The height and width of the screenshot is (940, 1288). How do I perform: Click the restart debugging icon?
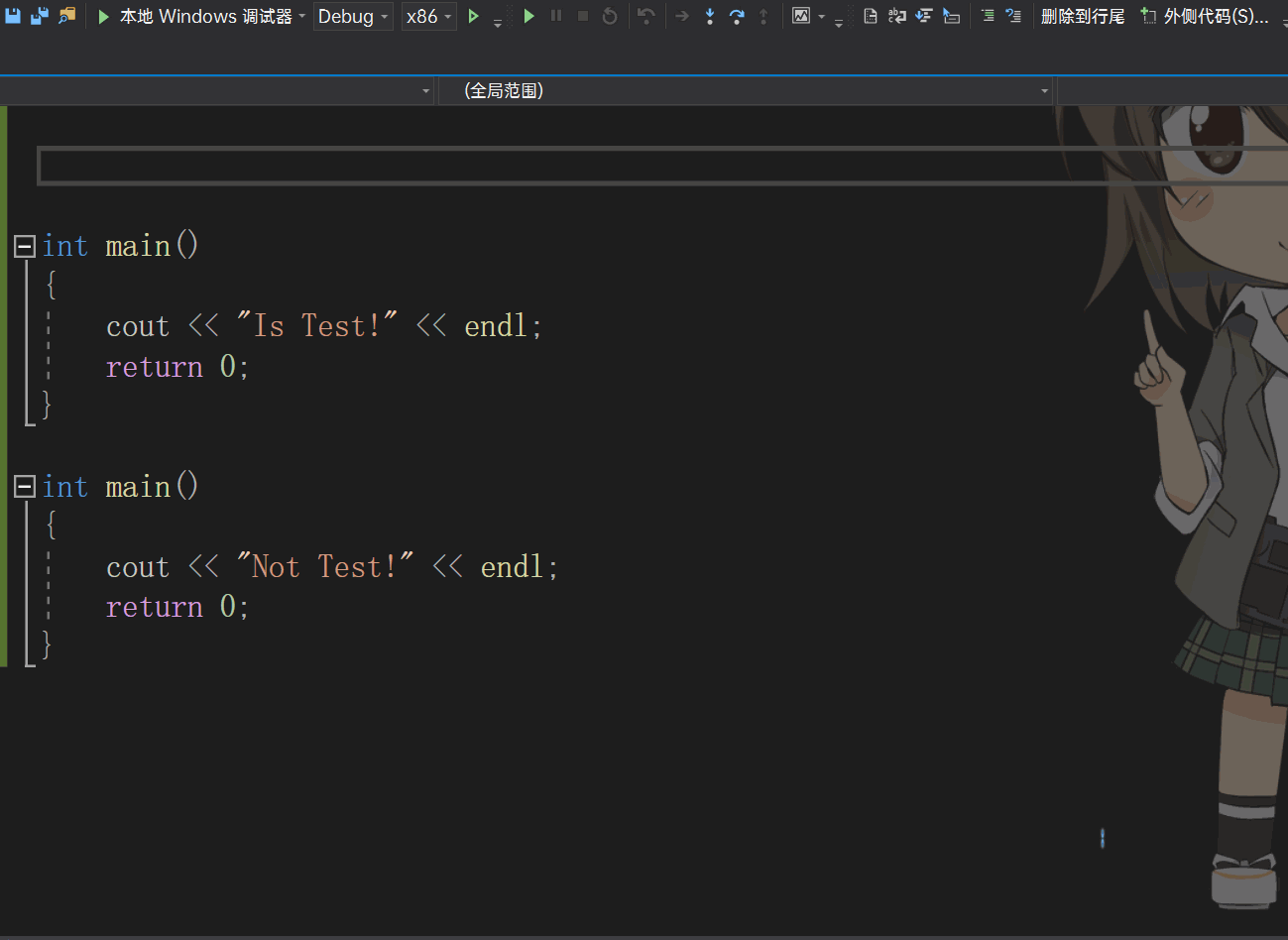(610, 16)
